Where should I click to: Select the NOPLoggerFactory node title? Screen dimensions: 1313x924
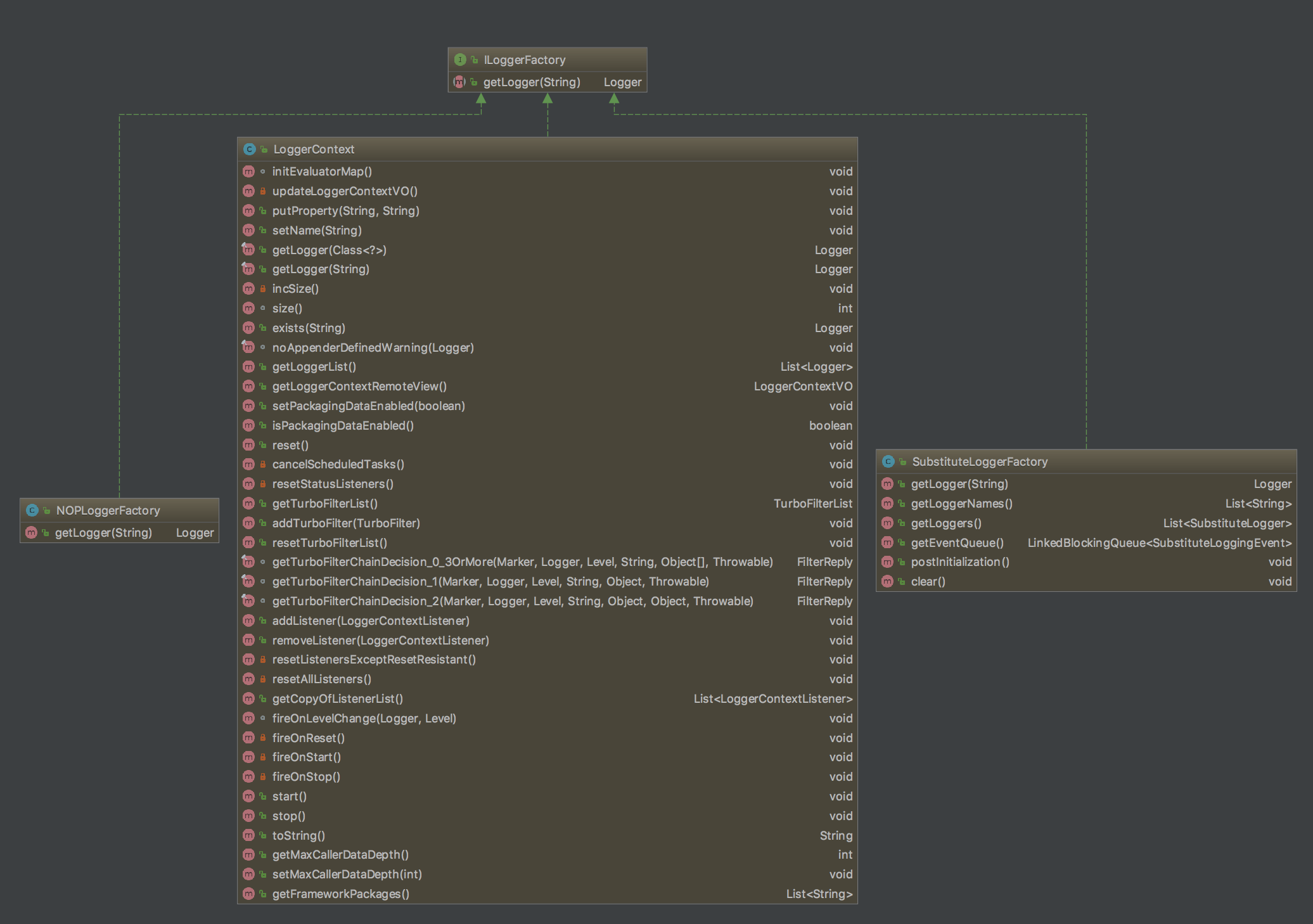coord(108,510)
